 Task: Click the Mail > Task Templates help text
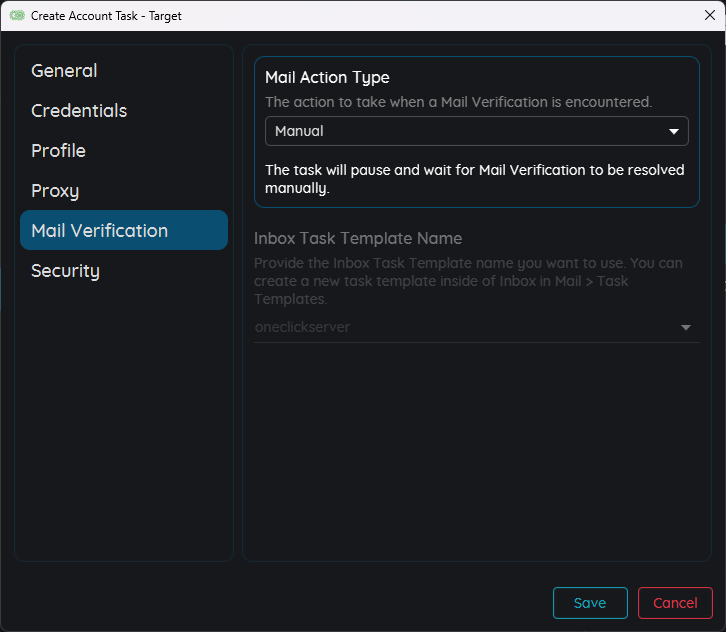468,281
